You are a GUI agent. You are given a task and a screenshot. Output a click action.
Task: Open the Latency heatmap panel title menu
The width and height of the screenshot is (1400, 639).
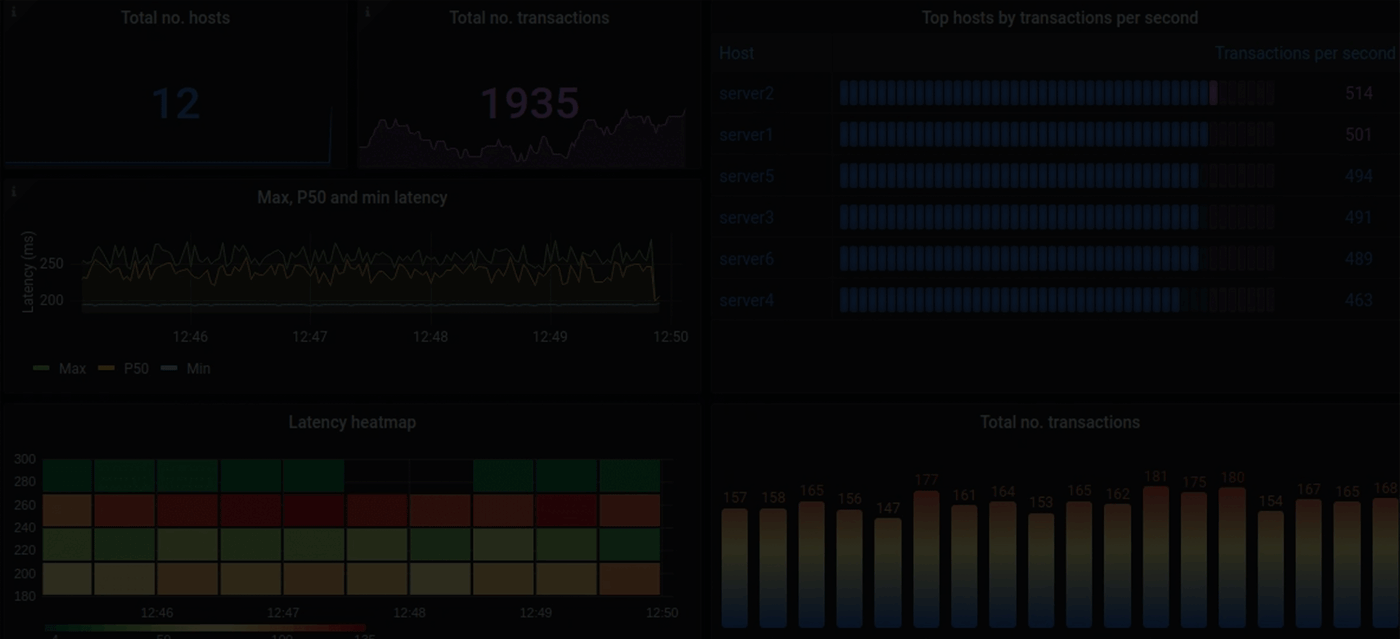(x=352, y=422)
